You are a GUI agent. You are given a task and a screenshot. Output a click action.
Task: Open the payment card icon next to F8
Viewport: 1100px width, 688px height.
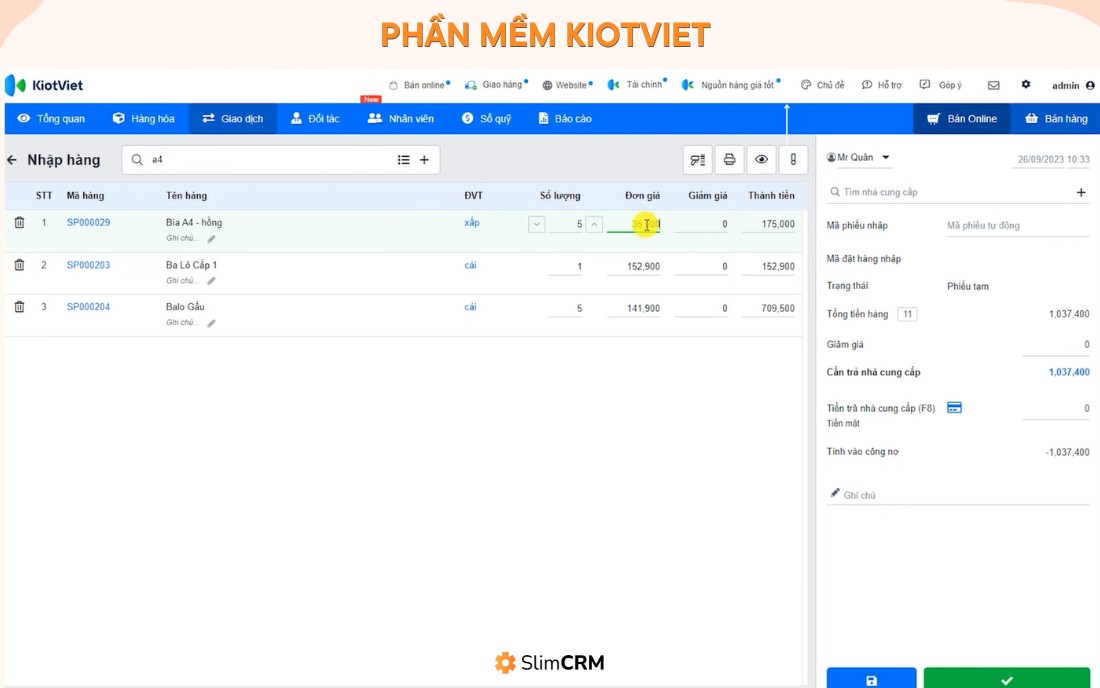coord(954,407)
